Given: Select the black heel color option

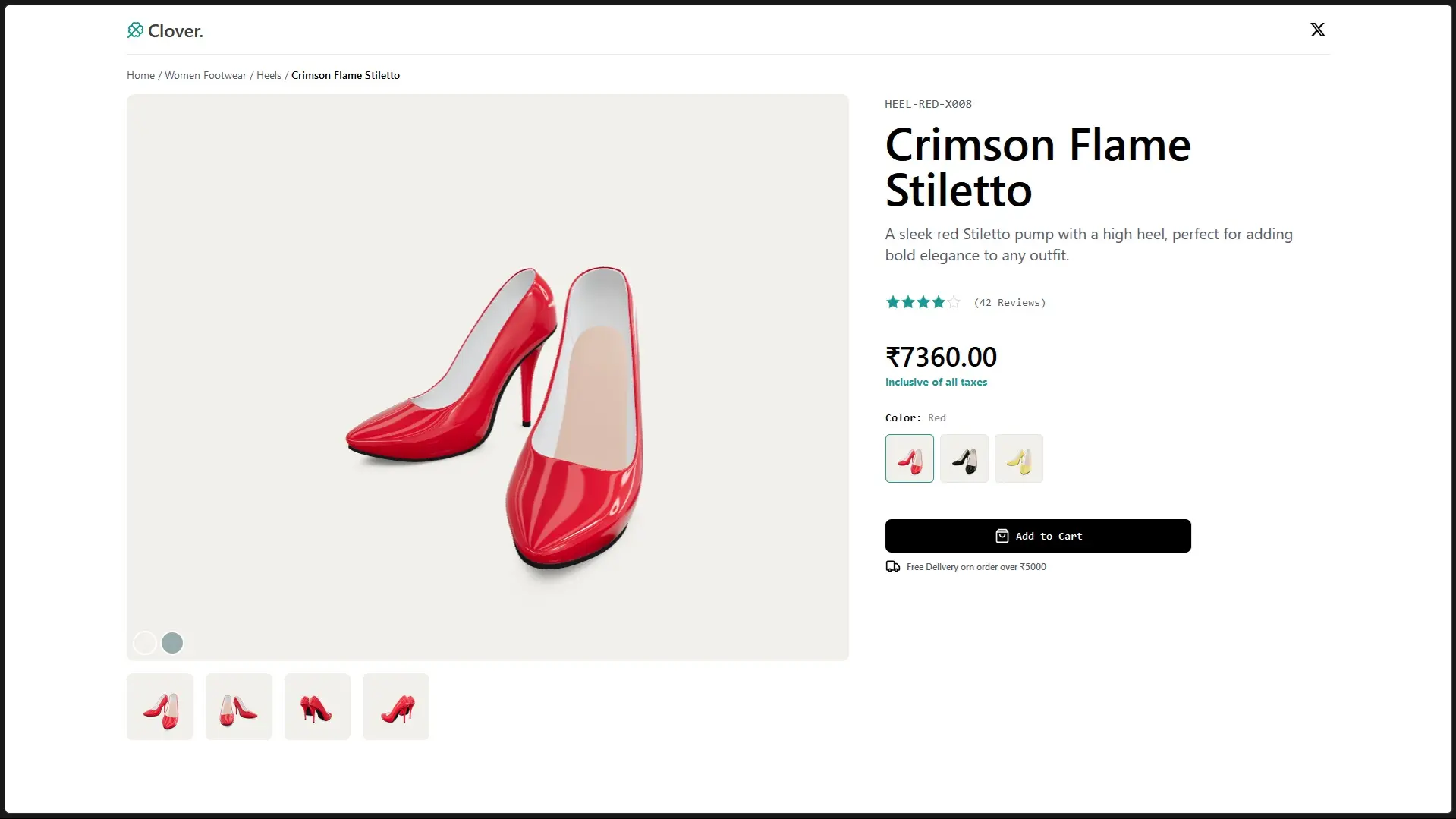Looking at the screenshot, I should [x=964, y=458].
